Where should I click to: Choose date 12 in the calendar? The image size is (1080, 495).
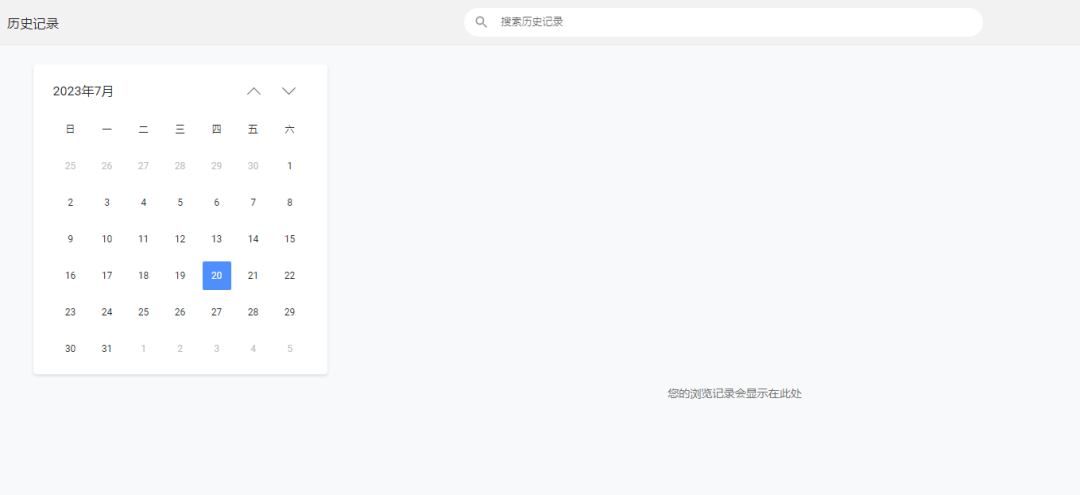pyautogui.click(x=180, y=239)
